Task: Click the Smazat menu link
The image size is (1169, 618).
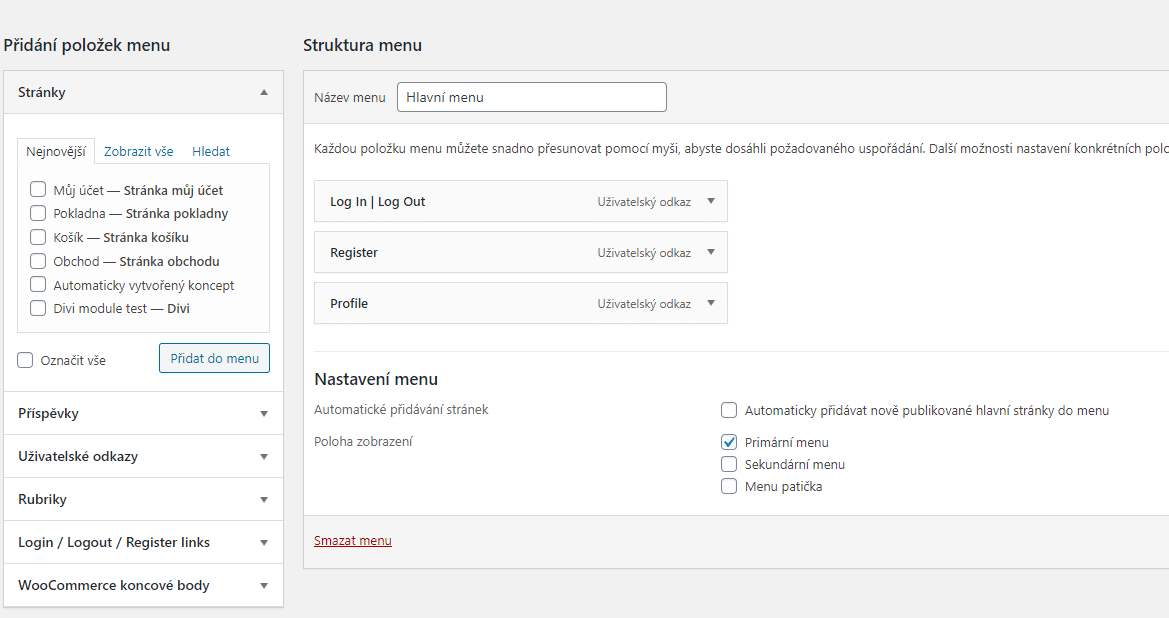Action: click(x=353, y=540)
